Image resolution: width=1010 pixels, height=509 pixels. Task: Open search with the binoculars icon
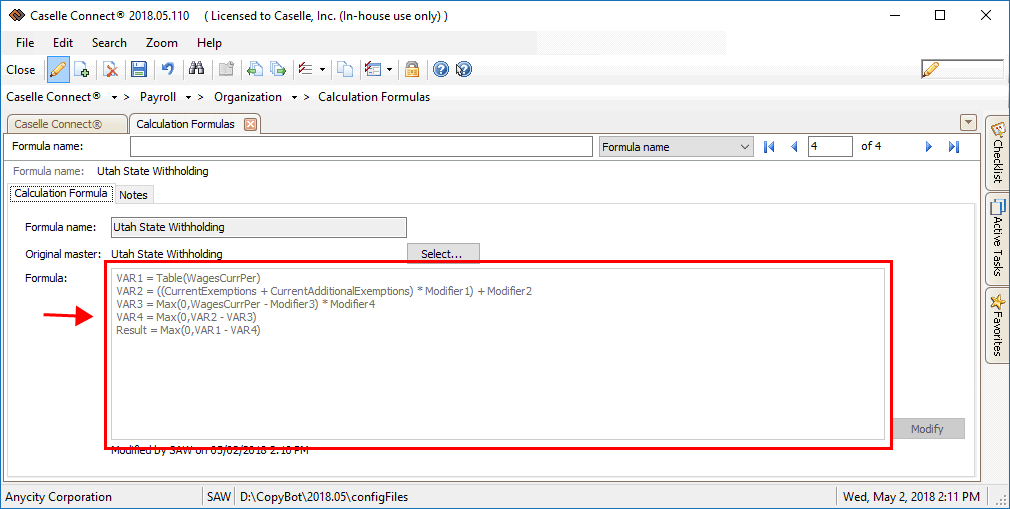pyautogui.click(x=196, y=68)
